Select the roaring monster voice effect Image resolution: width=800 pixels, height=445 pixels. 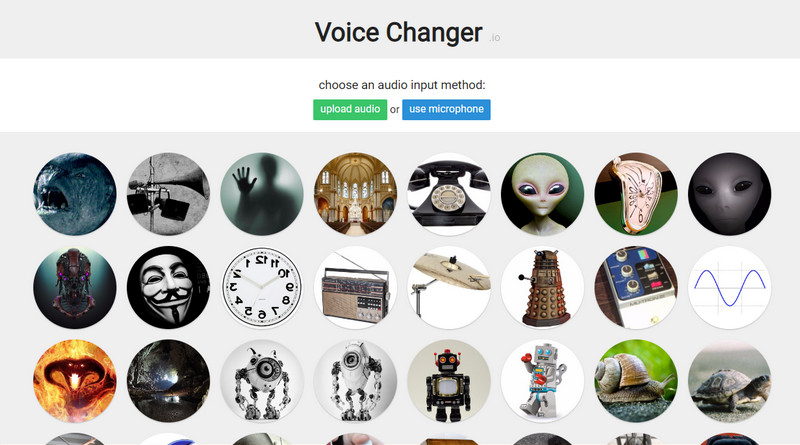coord(74,194)
